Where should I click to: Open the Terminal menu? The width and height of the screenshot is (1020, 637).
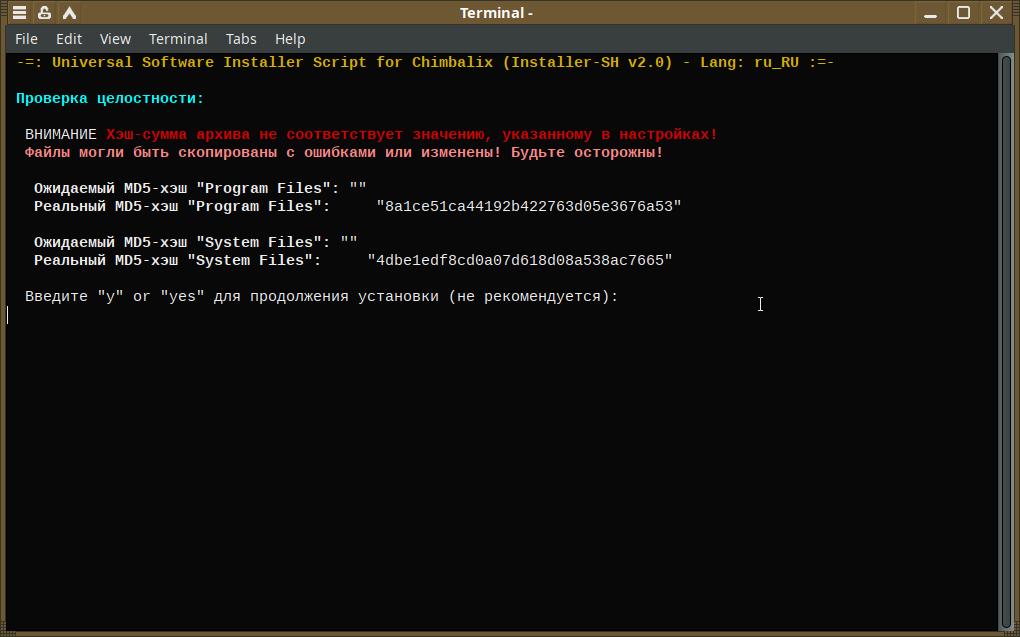click(178, 39)
